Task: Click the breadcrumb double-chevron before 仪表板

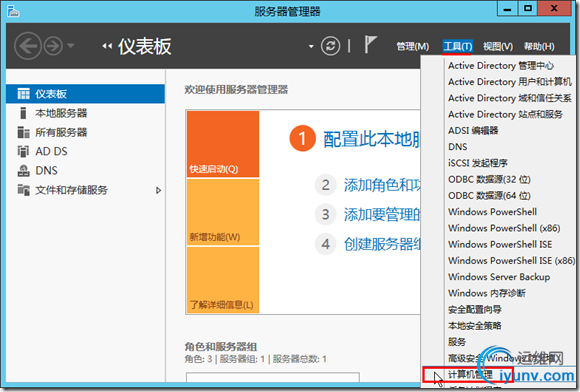Action: pos(107,46)
